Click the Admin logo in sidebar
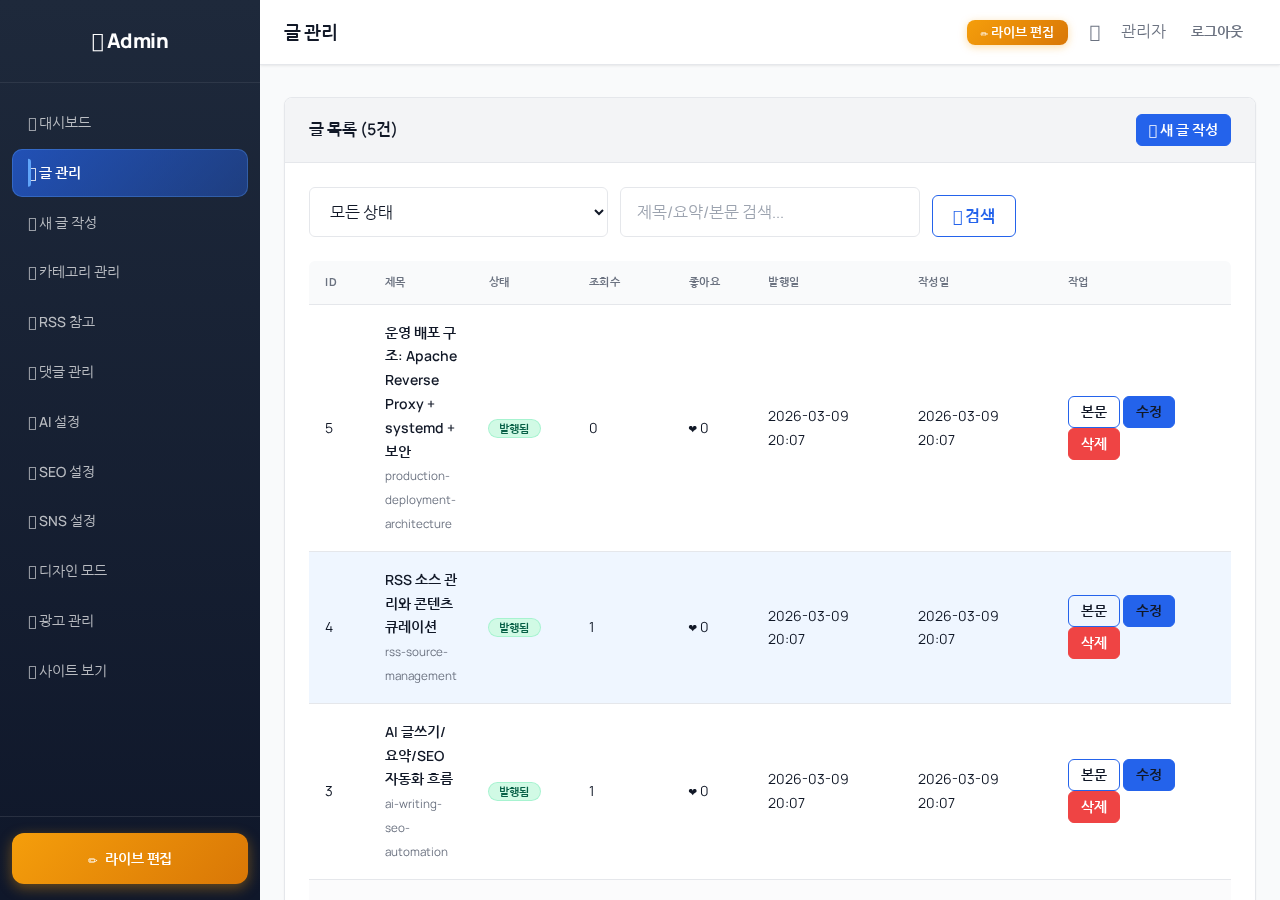This screenshot has height=900, width=1280. [x=130, y=41]
